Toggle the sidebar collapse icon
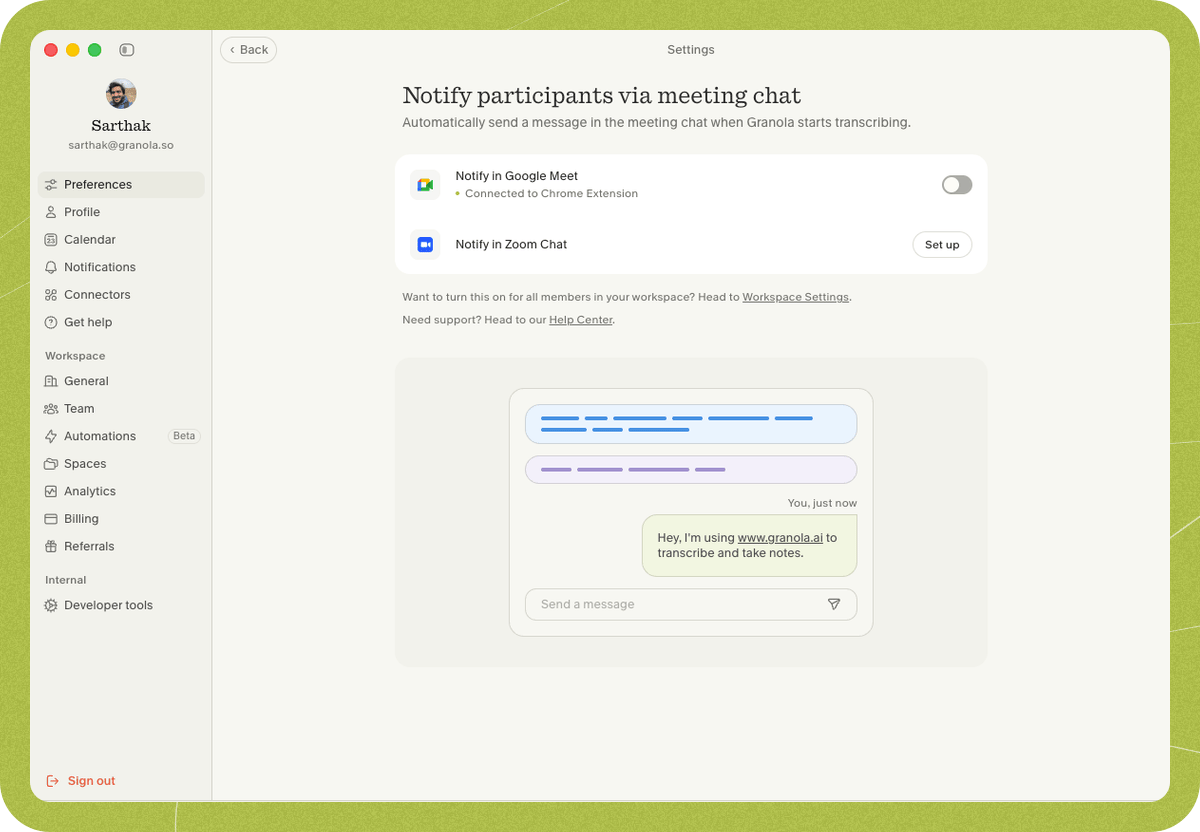1200x832 pixels. tap(126, 50)
